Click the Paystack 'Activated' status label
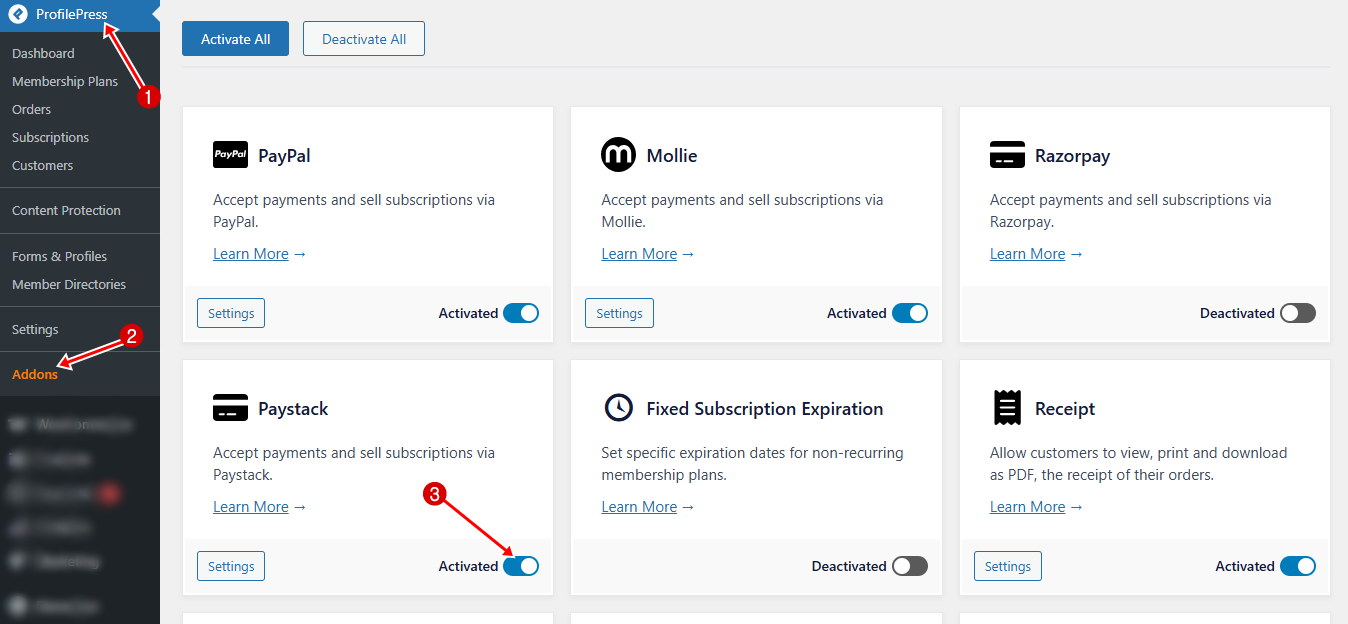The width and height of the screenshot is (1348, 624). (x=468, y=566)
